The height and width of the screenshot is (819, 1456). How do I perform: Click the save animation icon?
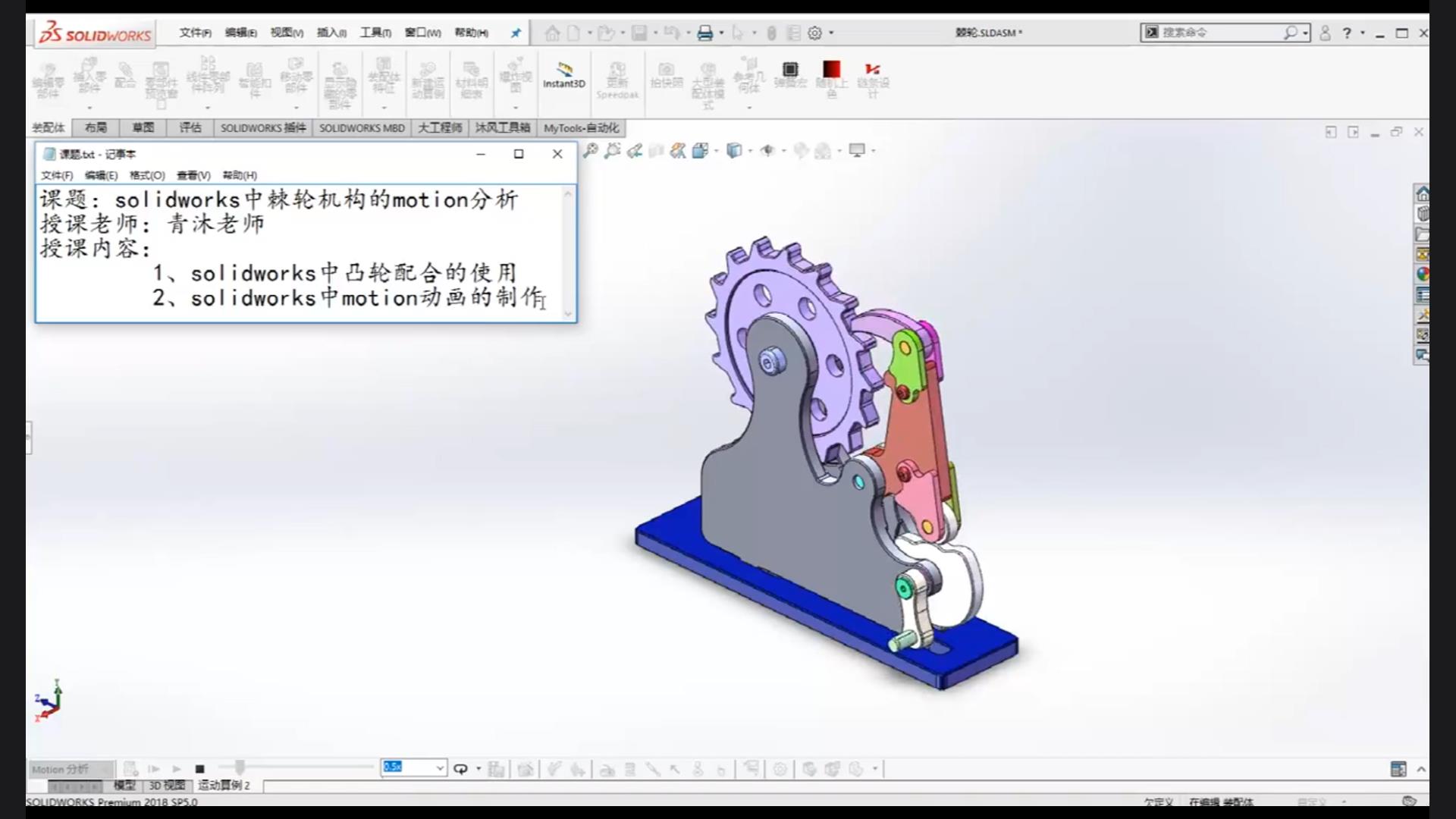click(x=496, y=769)
